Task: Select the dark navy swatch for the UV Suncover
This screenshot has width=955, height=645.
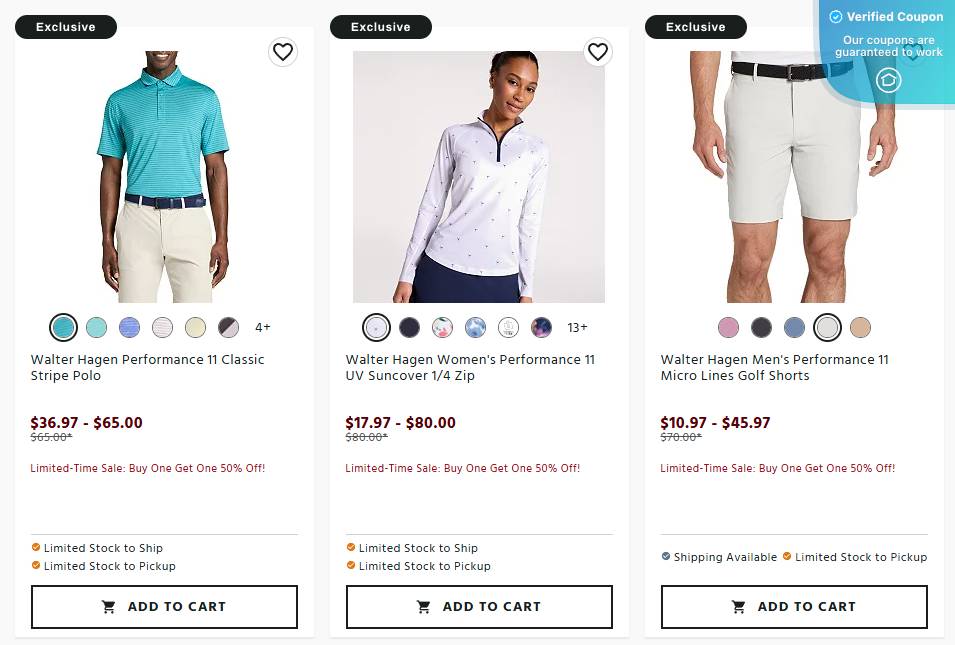Action: tap(410, 327)
